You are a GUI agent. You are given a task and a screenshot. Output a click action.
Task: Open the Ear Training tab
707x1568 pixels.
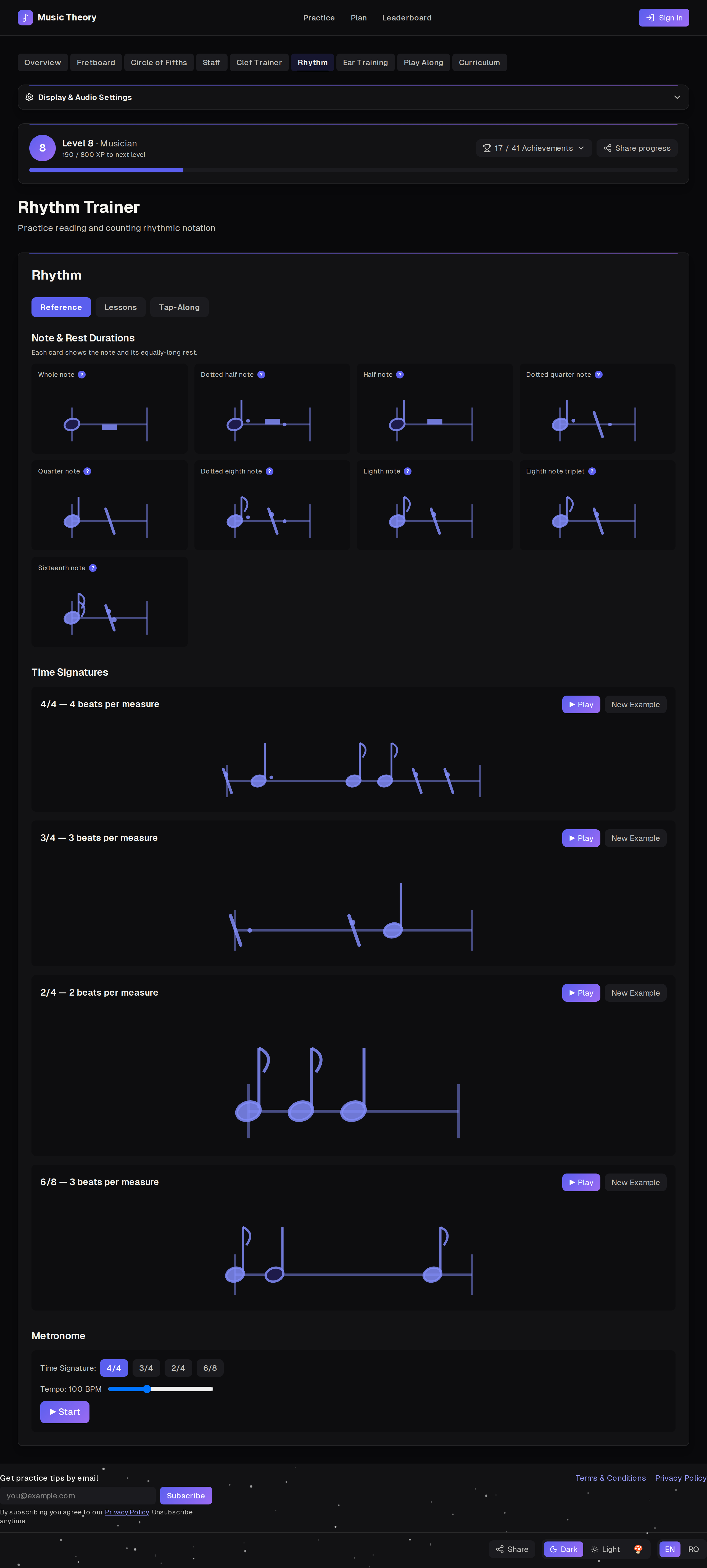click(x=365, y=63)
